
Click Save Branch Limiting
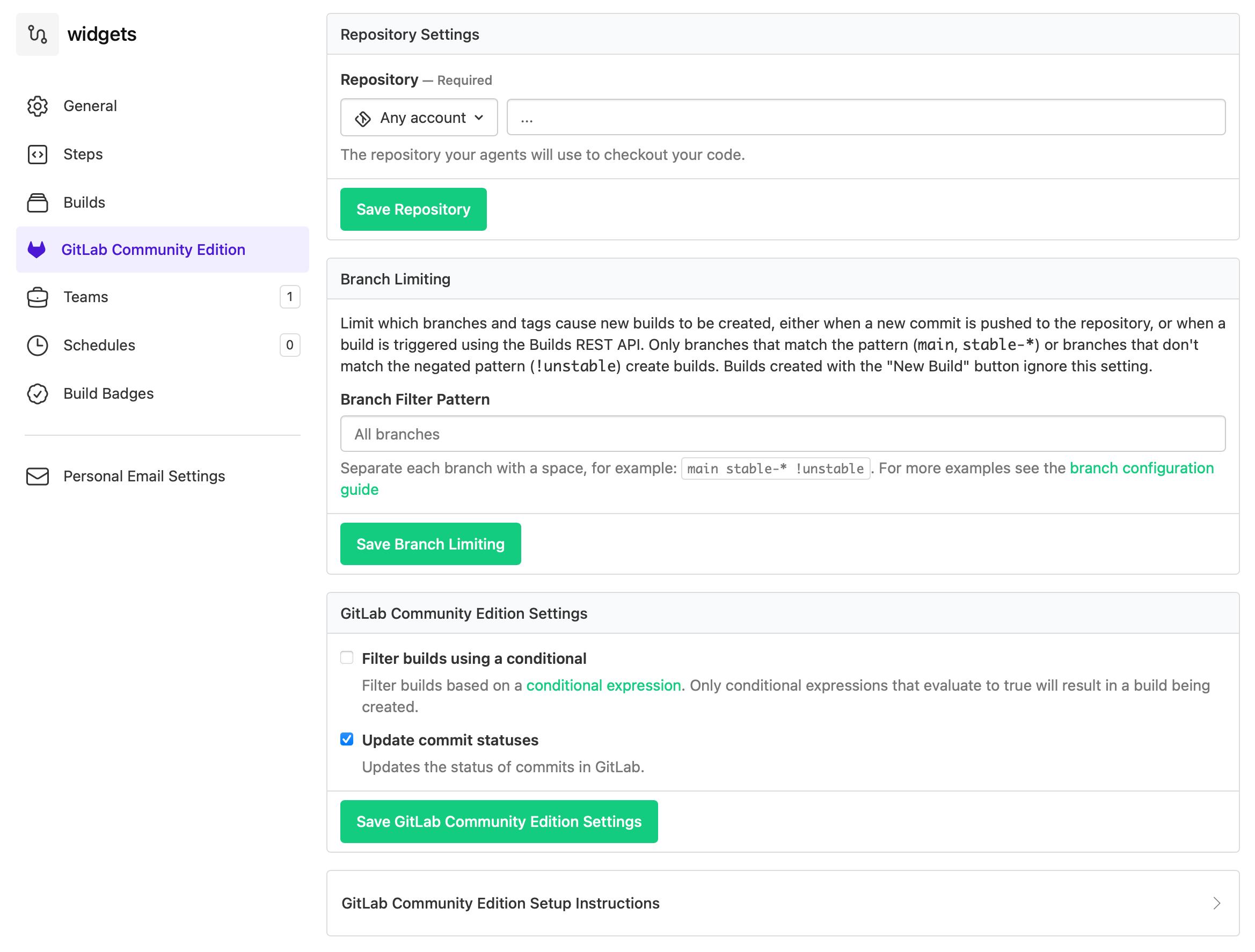[430, 544]
